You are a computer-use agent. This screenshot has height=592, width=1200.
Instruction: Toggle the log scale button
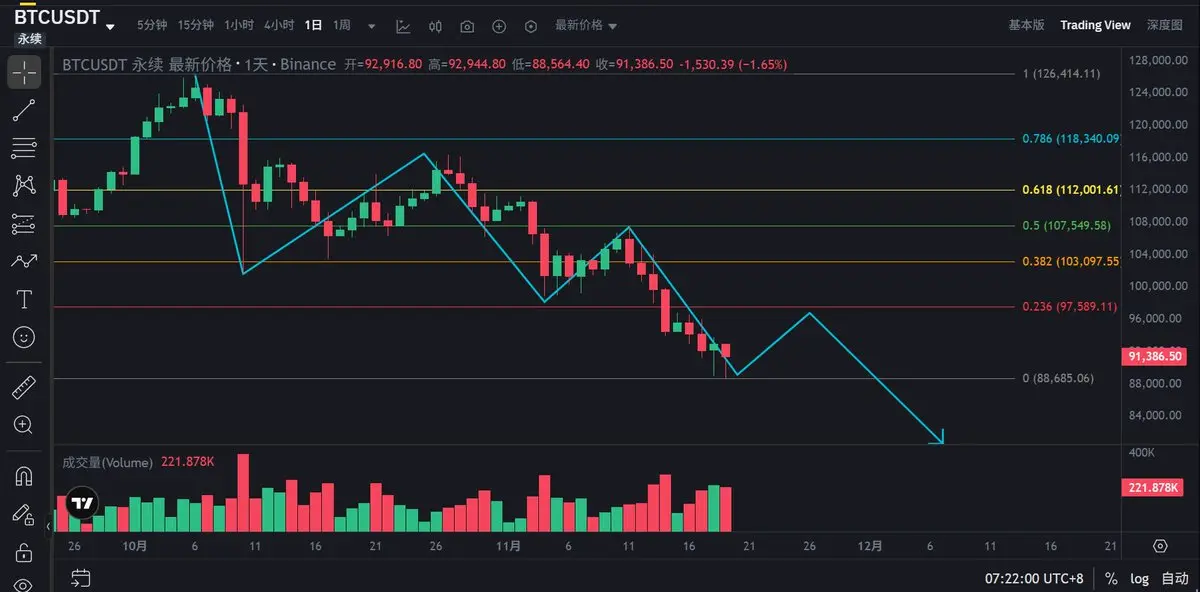click(x=1140, y=578)
